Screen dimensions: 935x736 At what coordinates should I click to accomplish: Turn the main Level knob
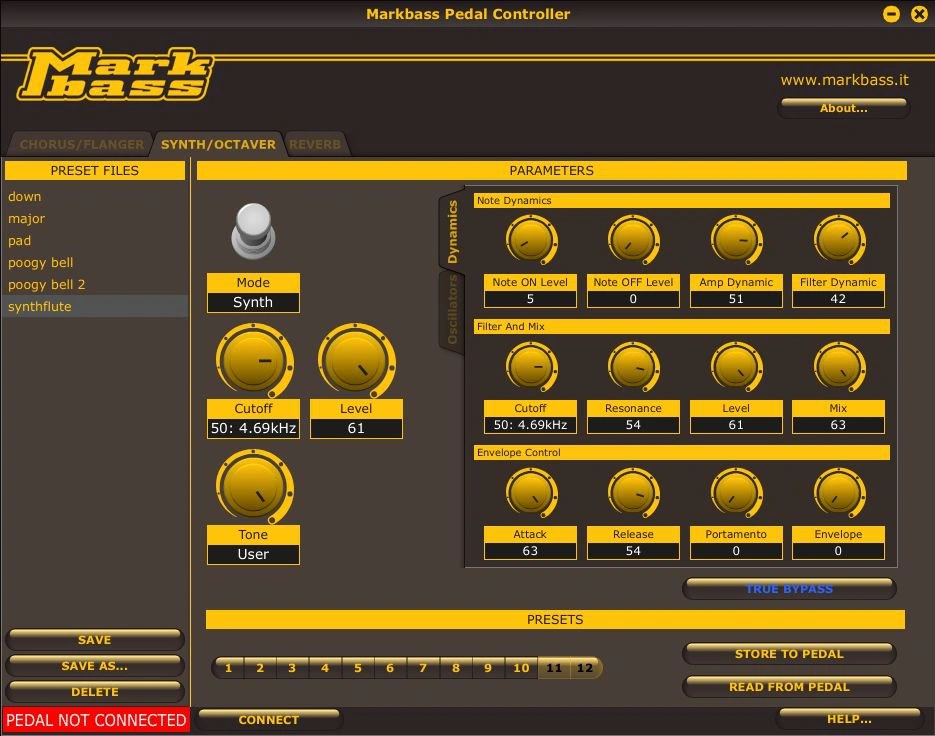point(356,362)
